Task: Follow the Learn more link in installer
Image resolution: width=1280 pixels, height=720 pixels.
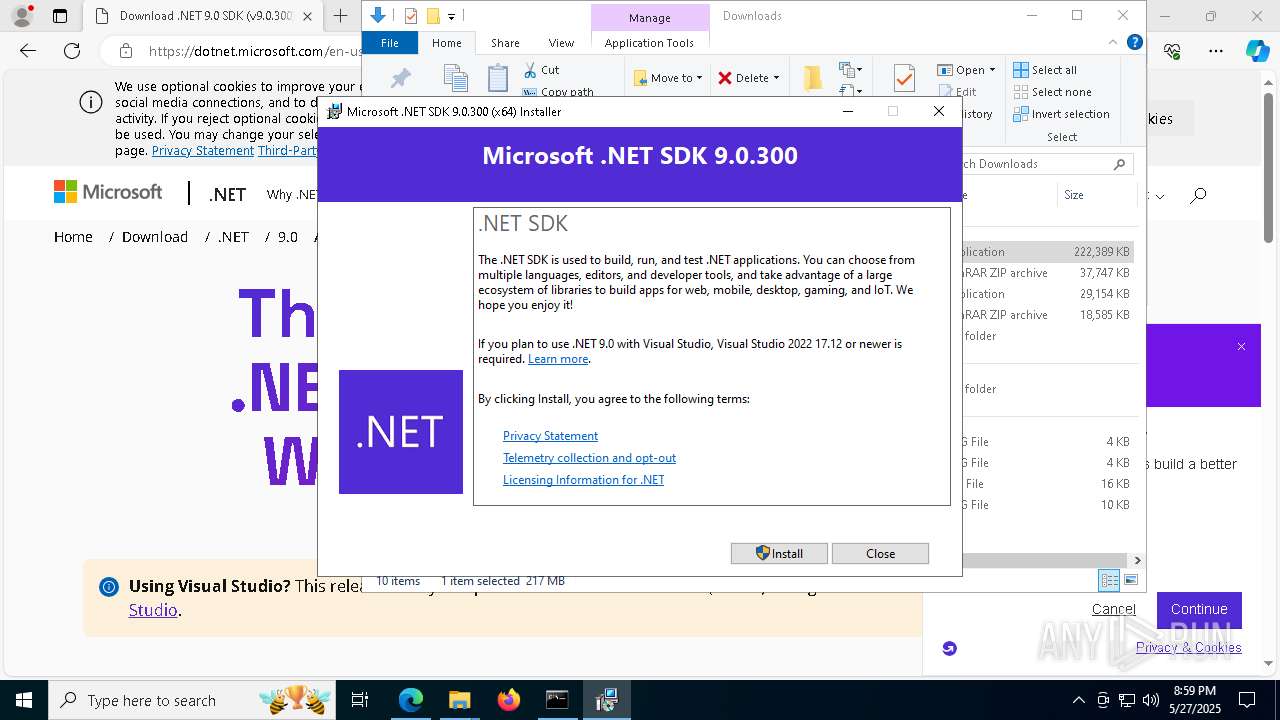Action: tap(558, 359)
